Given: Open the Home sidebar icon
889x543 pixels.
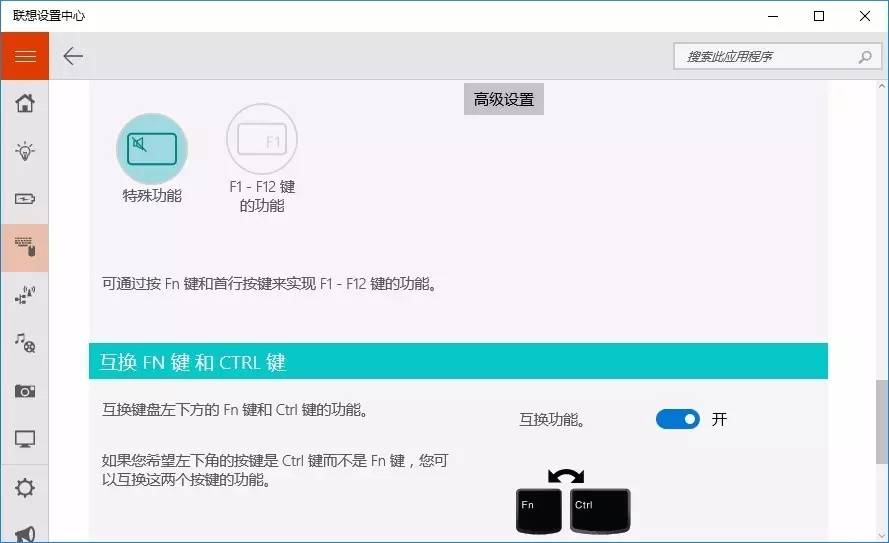Looking at the screenshot, I should tap(24, 104).
